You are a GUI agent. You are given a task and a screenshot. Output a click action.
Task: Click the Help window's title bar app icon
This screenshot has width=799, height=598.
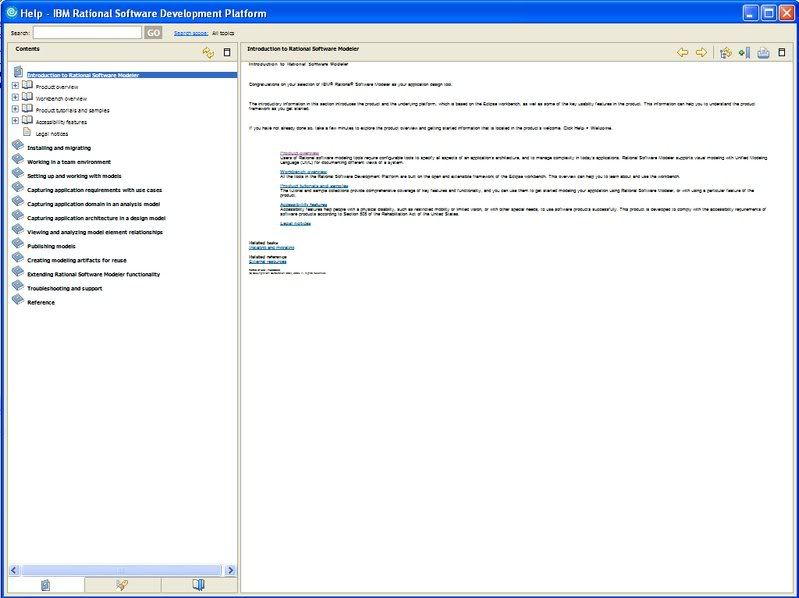tap(11, 12)
